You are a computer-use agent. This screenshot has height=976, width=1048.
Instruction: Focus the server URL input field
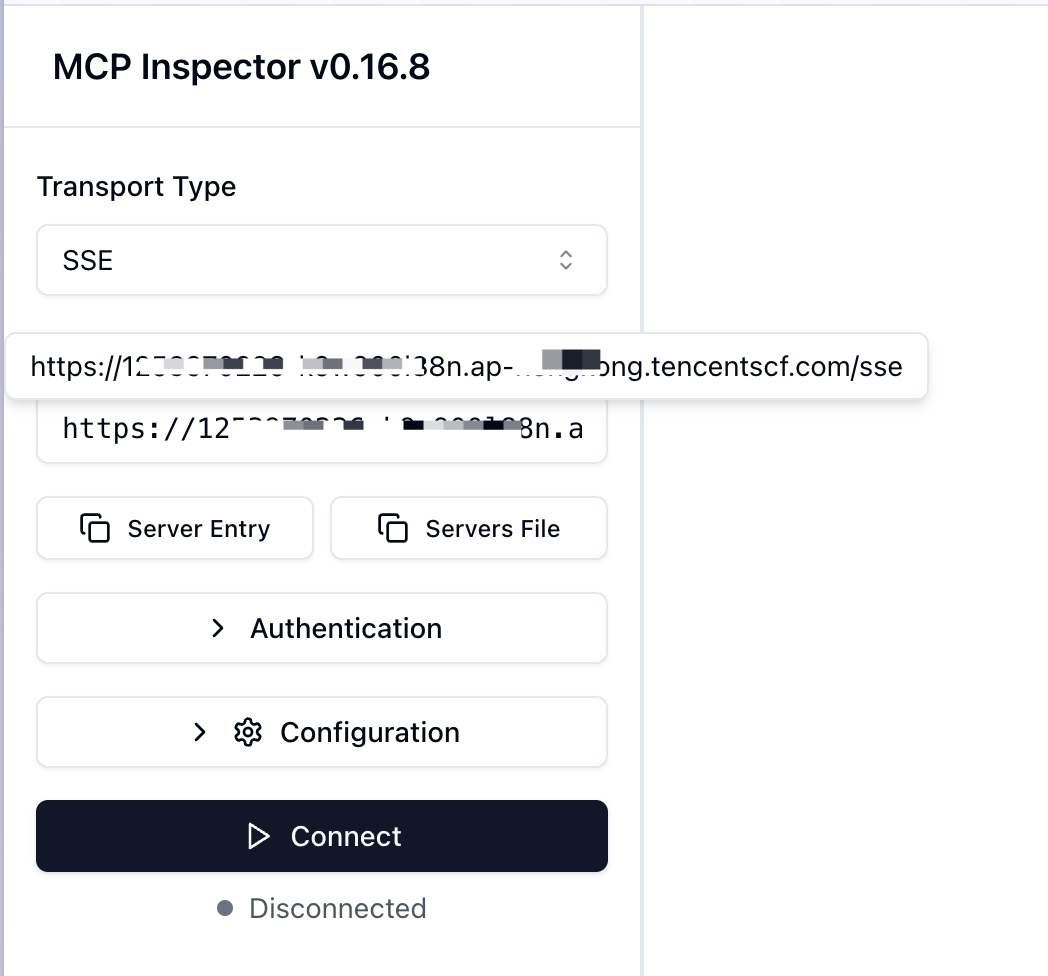point(321,431)
